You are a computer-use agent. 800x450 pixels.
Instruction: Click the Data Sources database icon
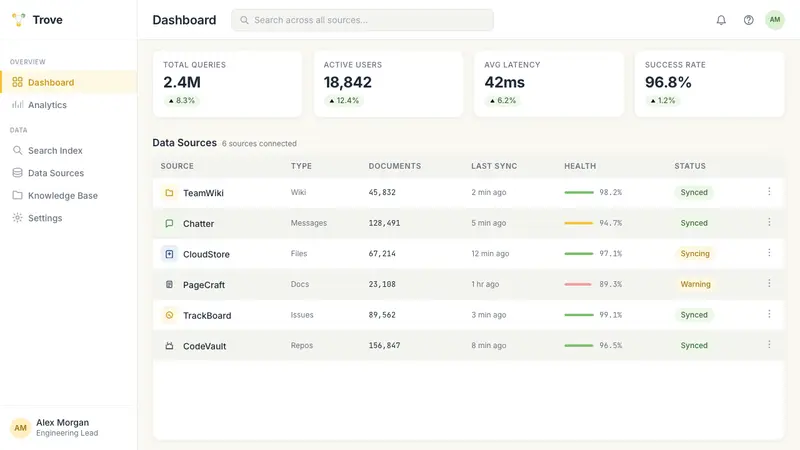(x=17, y=173)
